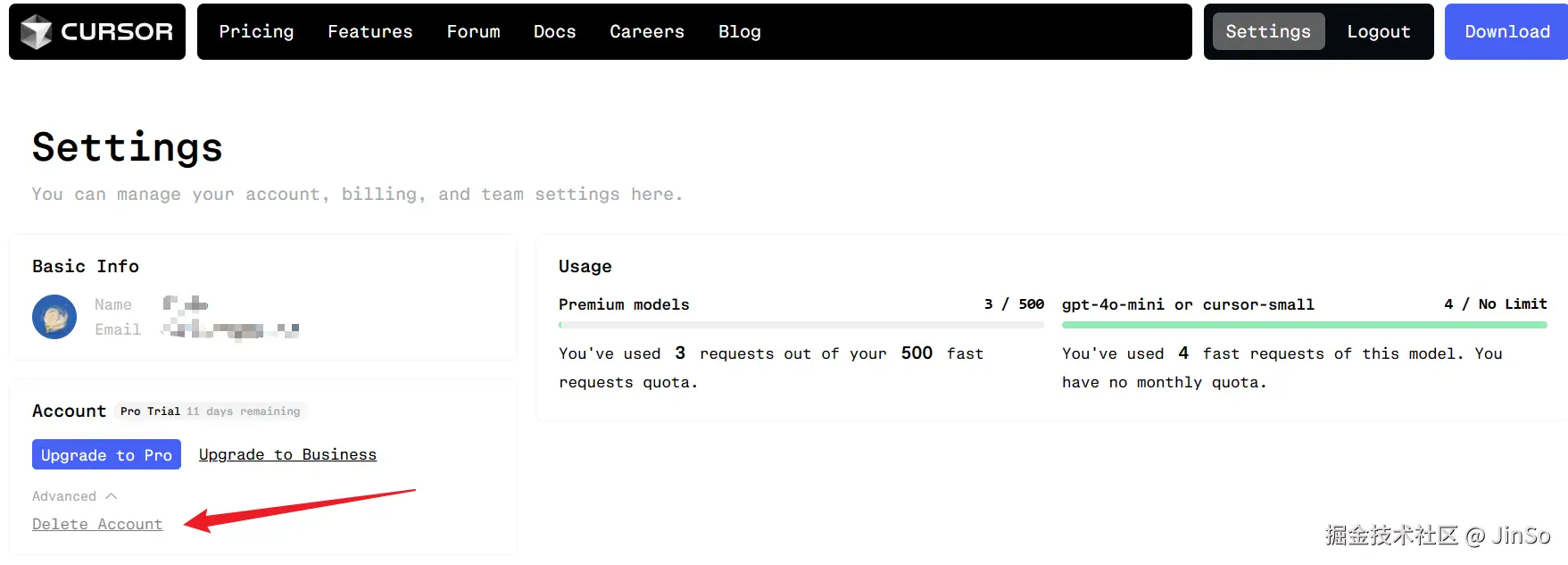Image resolution: width=1568 pixels, height=565 pixels.
Task: Click the gpt-4o-mini usage progress bar
Action: [x=1304, y=325]
